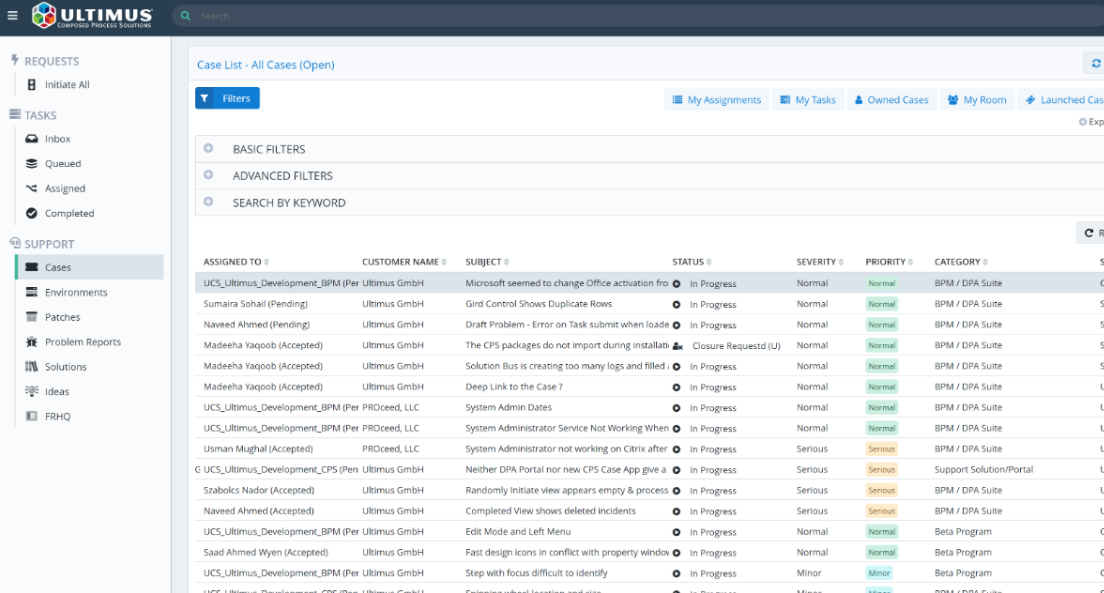
Task: Click 'Closure Requestd (U)' status text
Action: pos(736,346)
